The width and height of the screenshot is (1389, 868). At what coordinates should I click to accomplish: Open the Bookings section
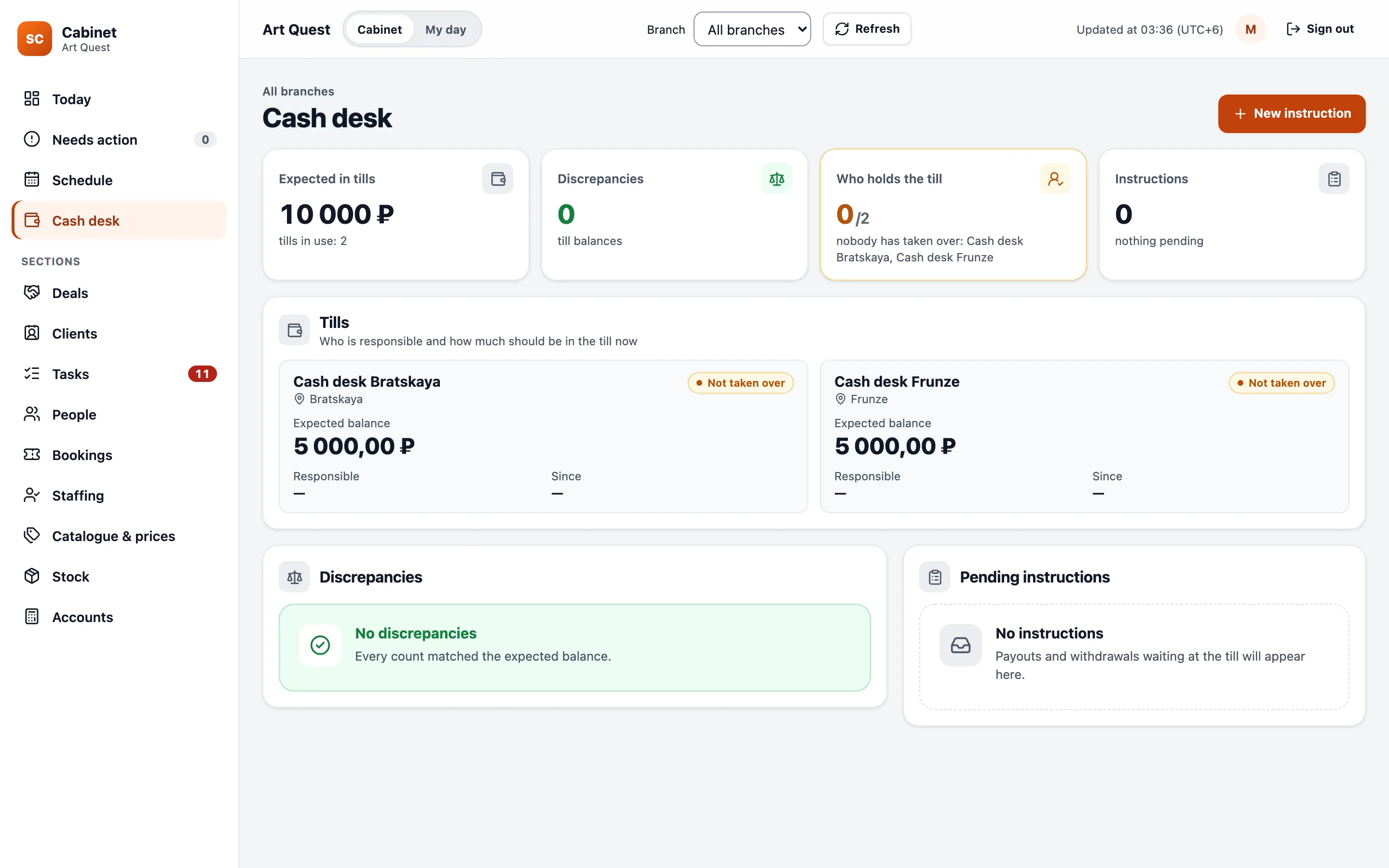coord(120,455)
